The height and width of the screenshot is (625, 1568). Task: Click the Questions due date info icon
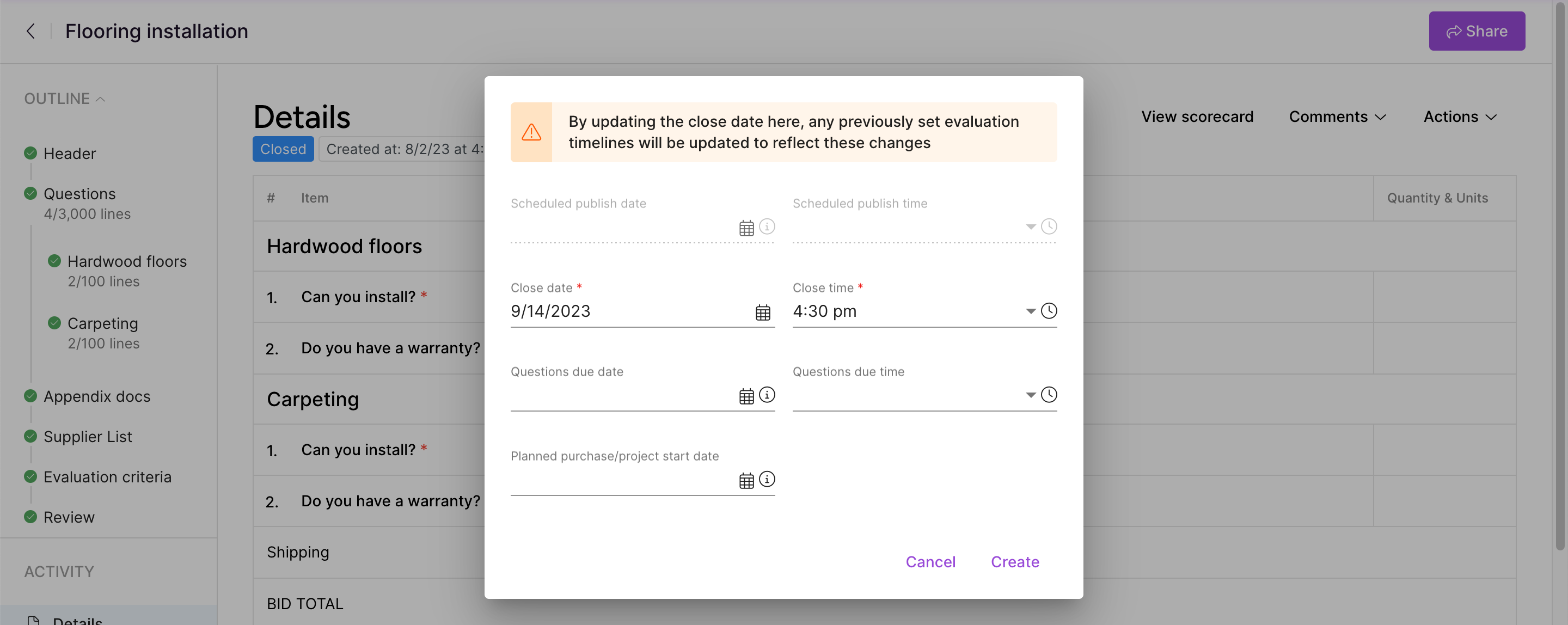tap(767, 395)
